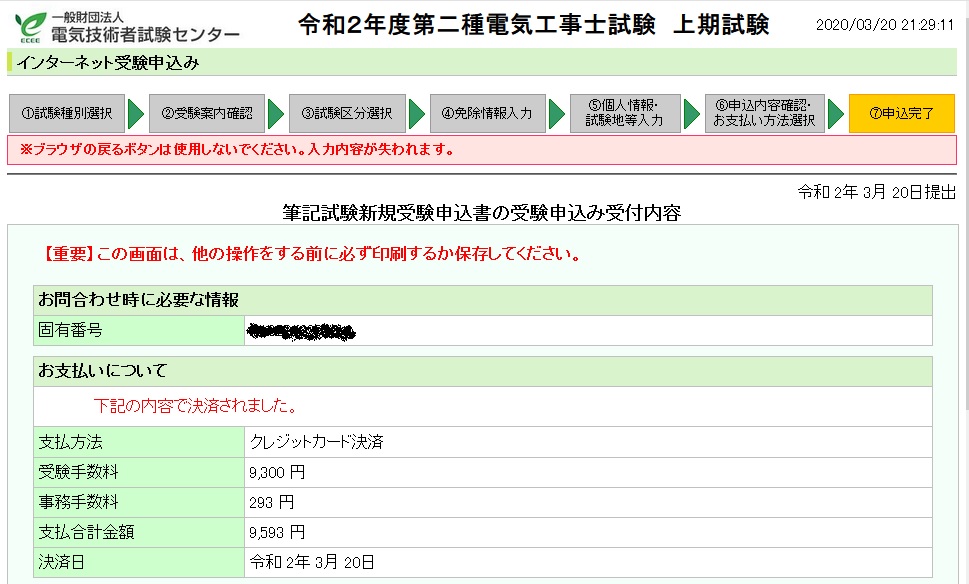Click the 下記の内容で決済されました message
Image resolution: width=969 pixels, height=584 pixels.
point(197,406)
